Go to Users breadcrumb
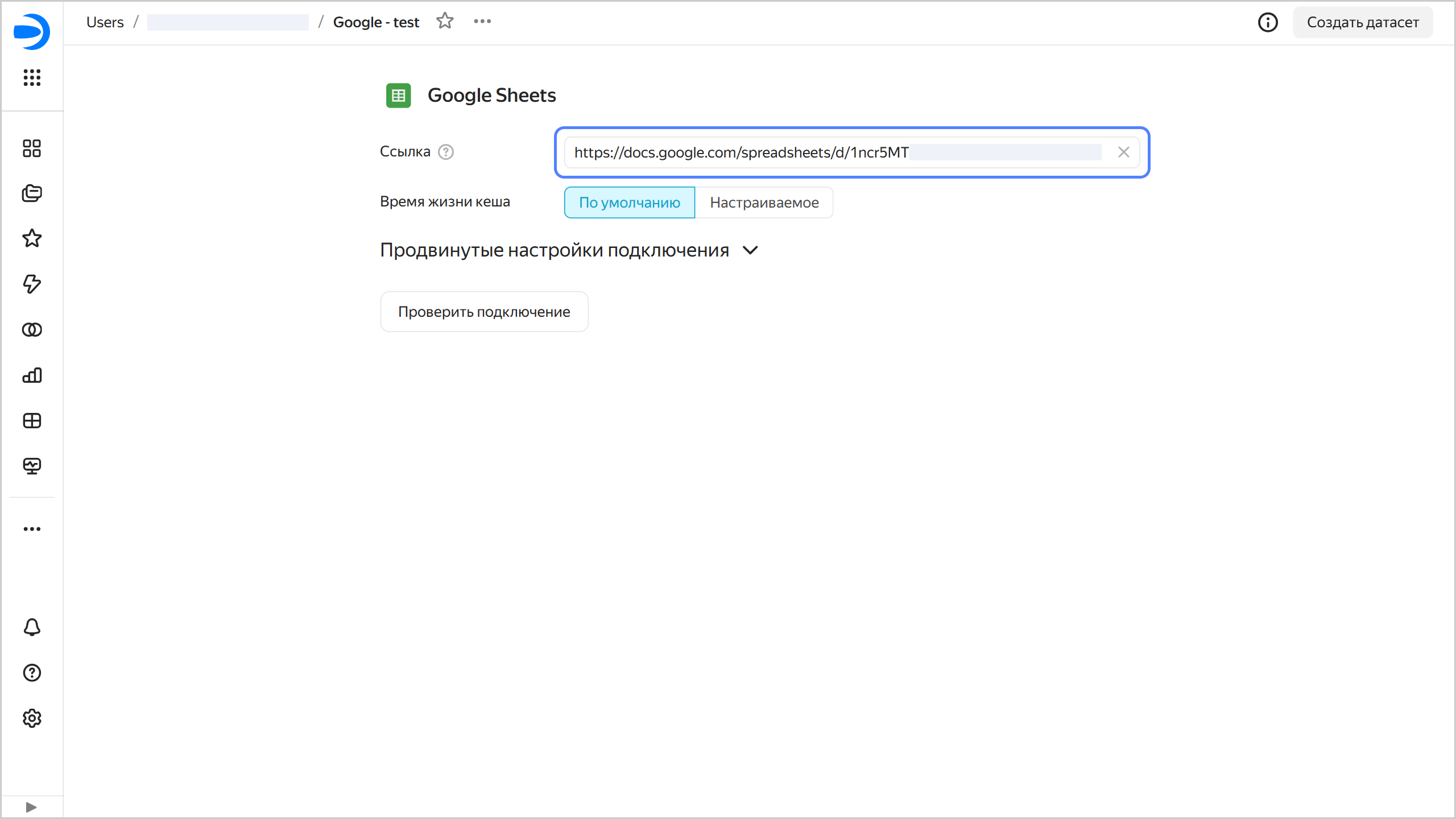1456x819 pixels. click(x=105, y=22)
